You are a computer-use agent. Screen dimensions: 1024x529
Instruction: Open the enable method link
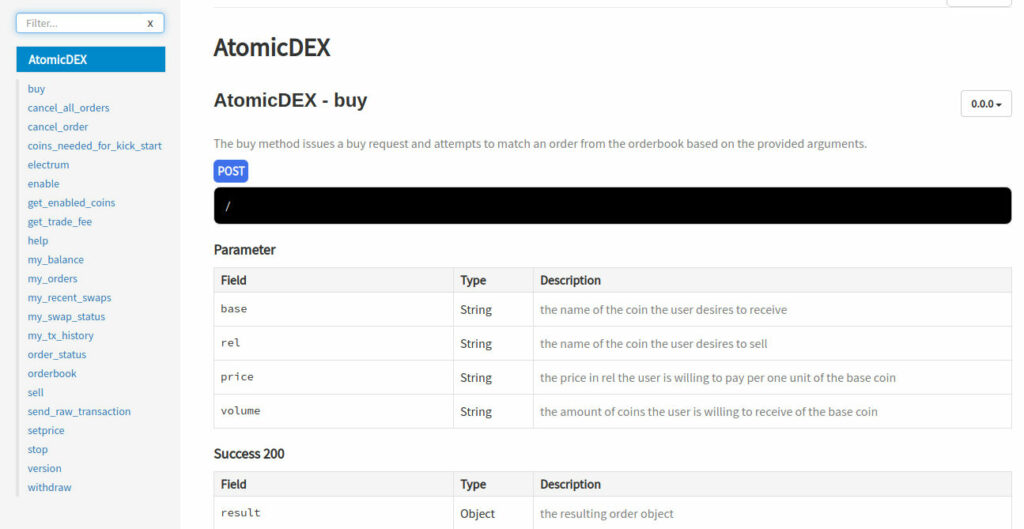pos(44,184)
